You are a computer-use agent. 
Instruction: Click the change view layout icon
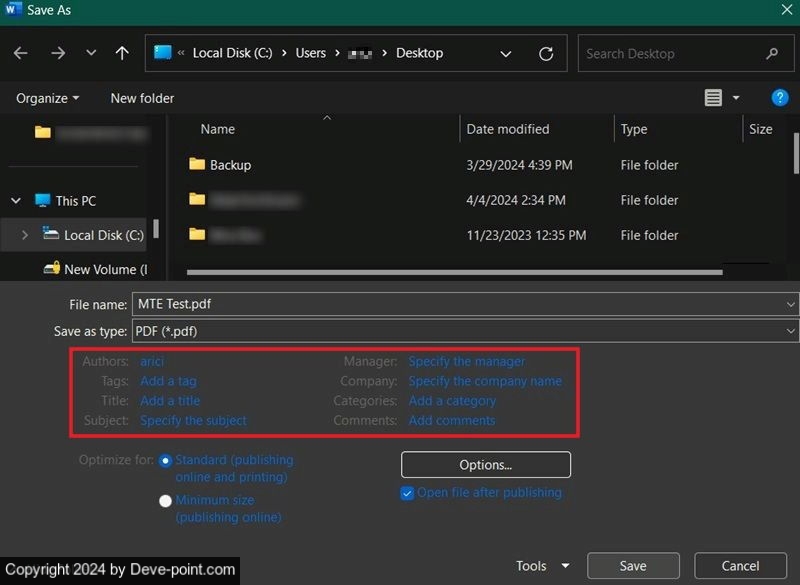(713, 98)
